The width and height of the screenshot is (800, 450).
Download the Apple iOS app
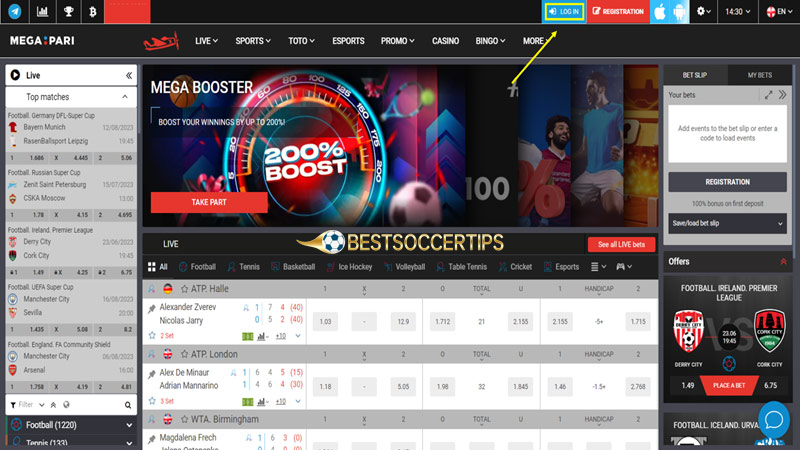(x=660, y=11)
